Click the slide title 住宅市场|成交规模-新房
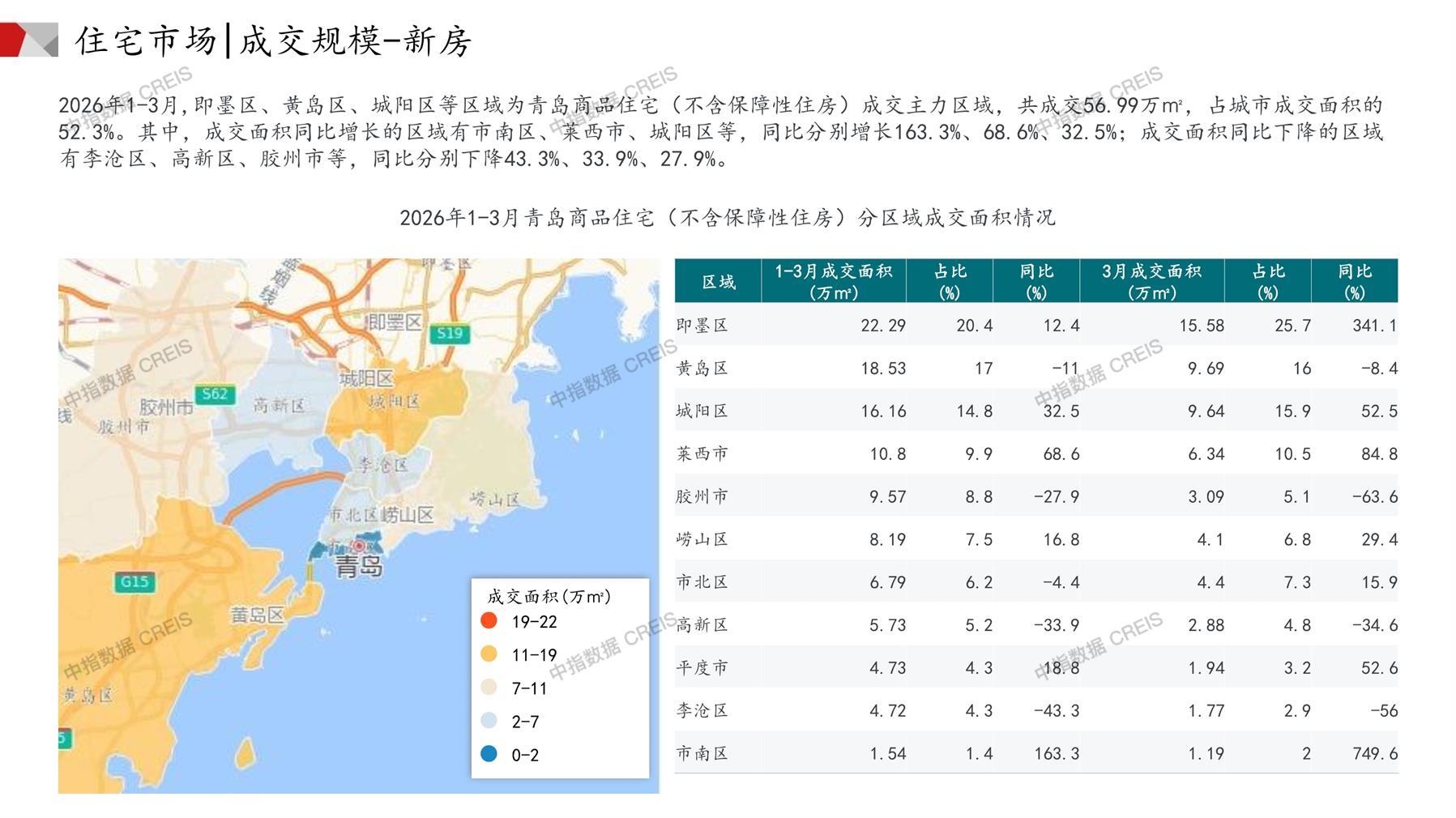 (273, 41)
